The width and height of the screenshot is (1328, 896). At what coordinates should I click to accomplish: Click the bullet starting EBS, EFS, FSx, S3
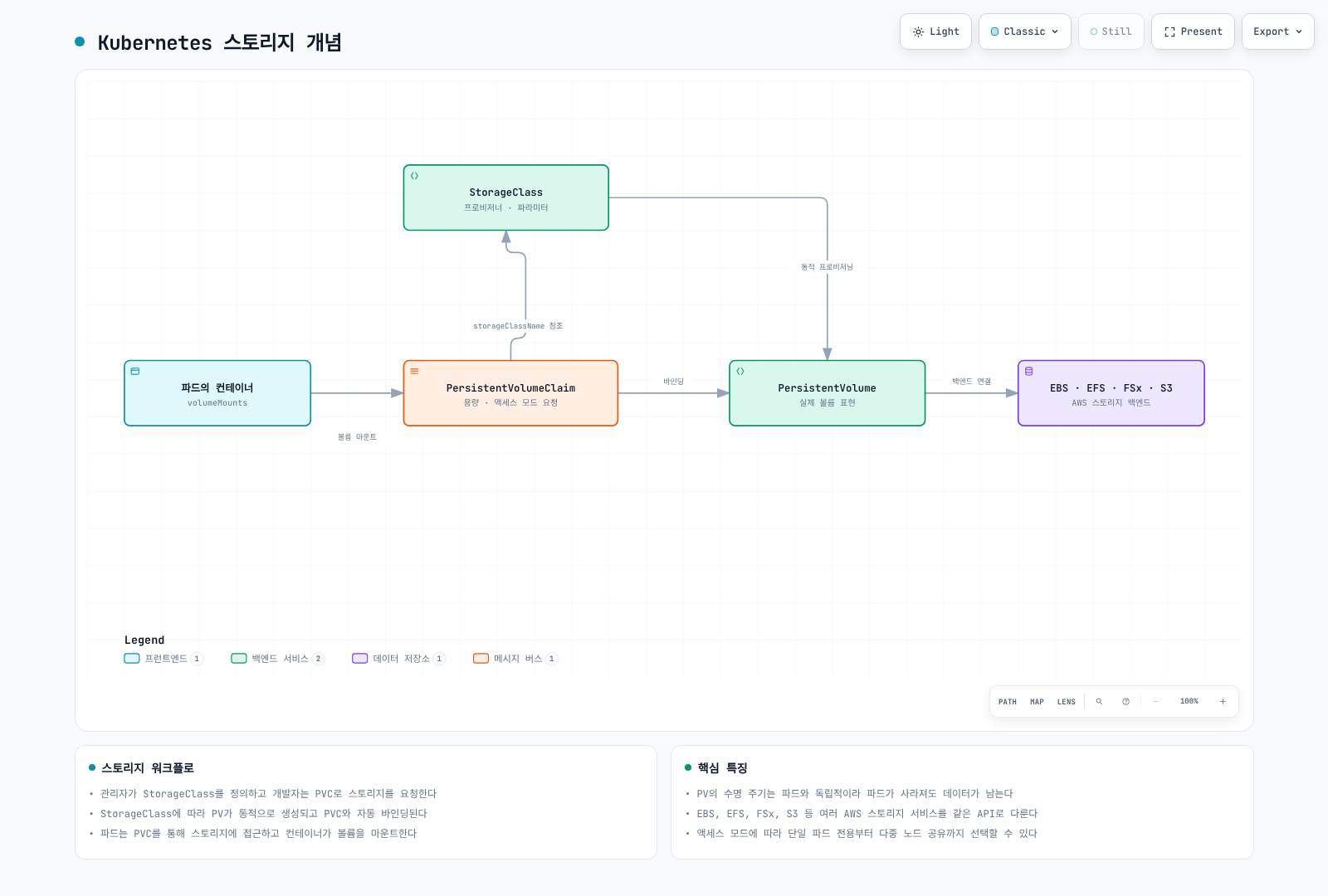(867, 814)
